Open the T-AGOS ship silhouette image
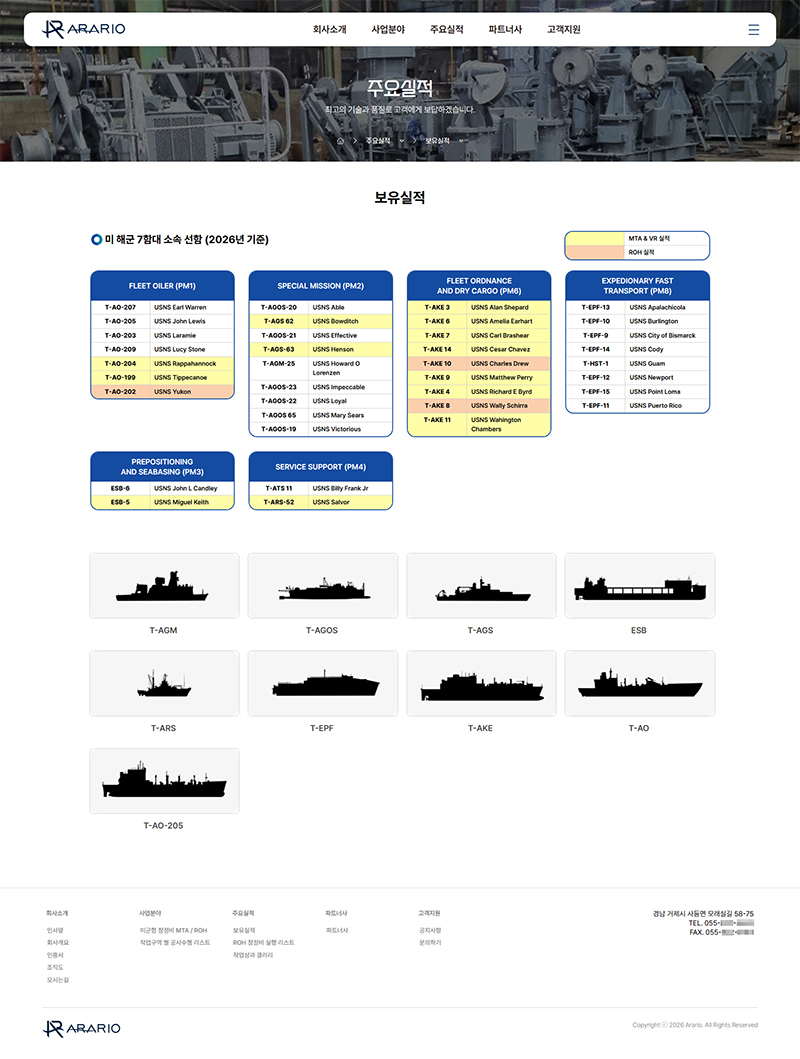The width and height of the screenshot is (800, 1059). coord(322,586)
